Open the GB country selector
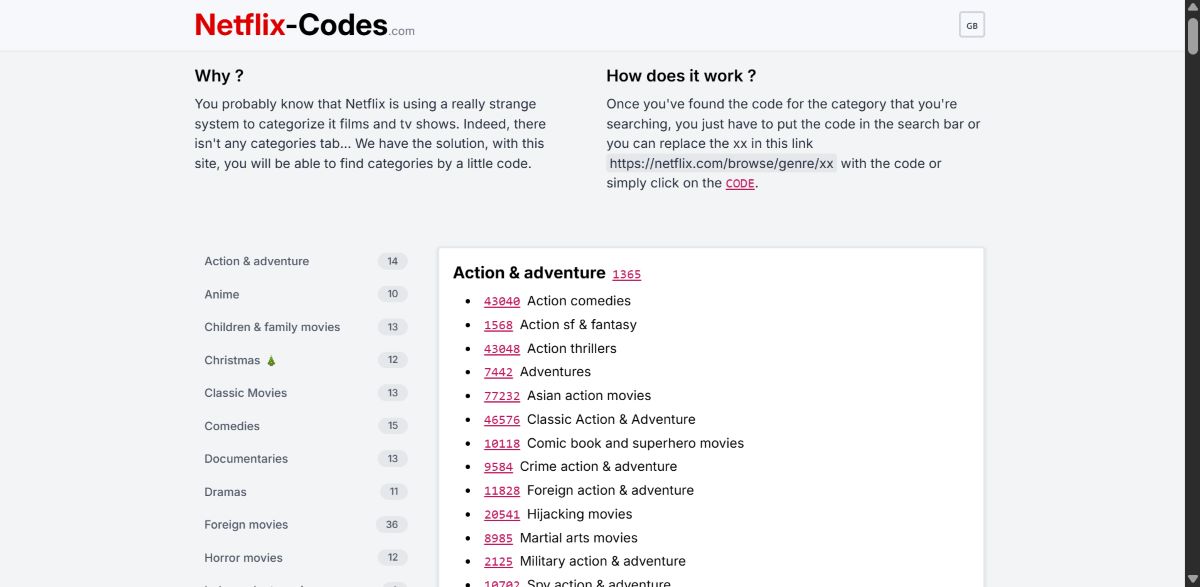1200x587 pixels. (x=971, y=24)
